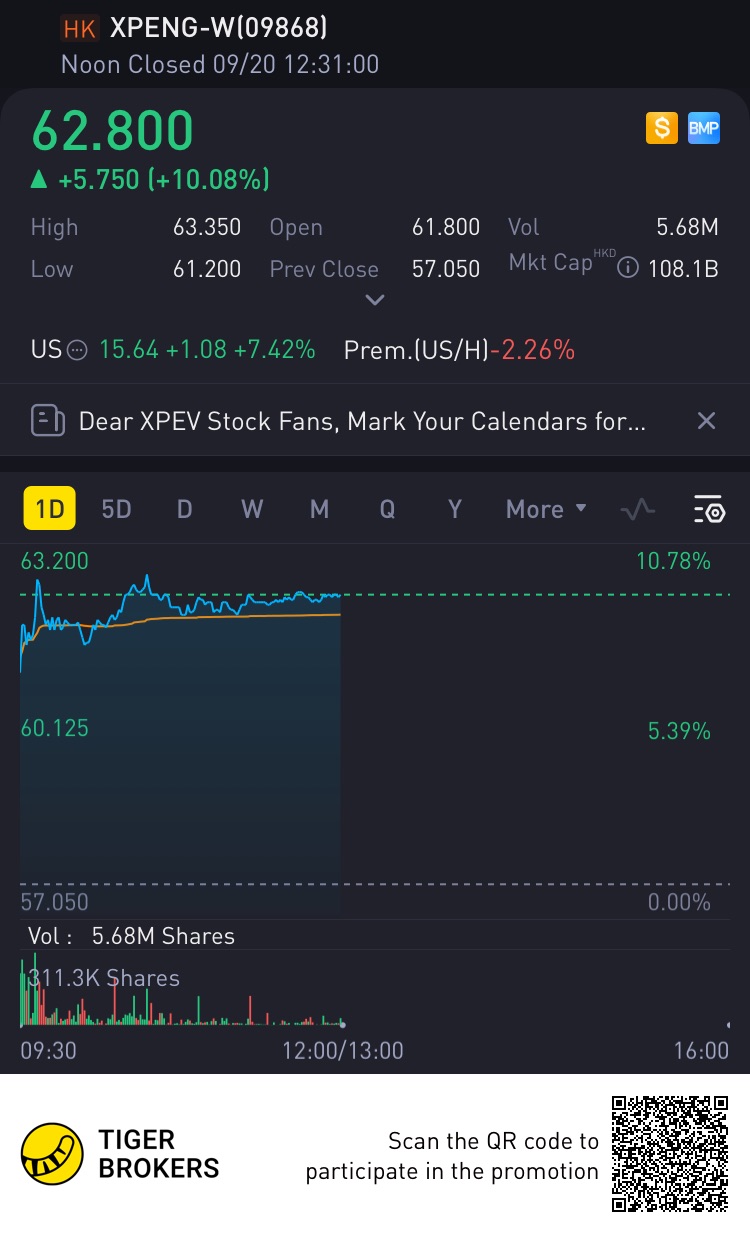Expand more quote details chevron
750x1234 pixels.
click(375, 299)
